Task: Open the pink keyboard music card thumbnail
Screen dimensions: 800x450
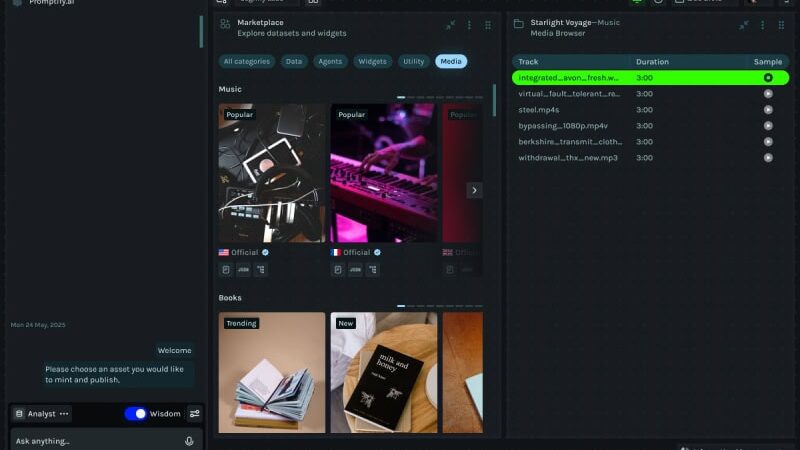Action: pos(384,173)
